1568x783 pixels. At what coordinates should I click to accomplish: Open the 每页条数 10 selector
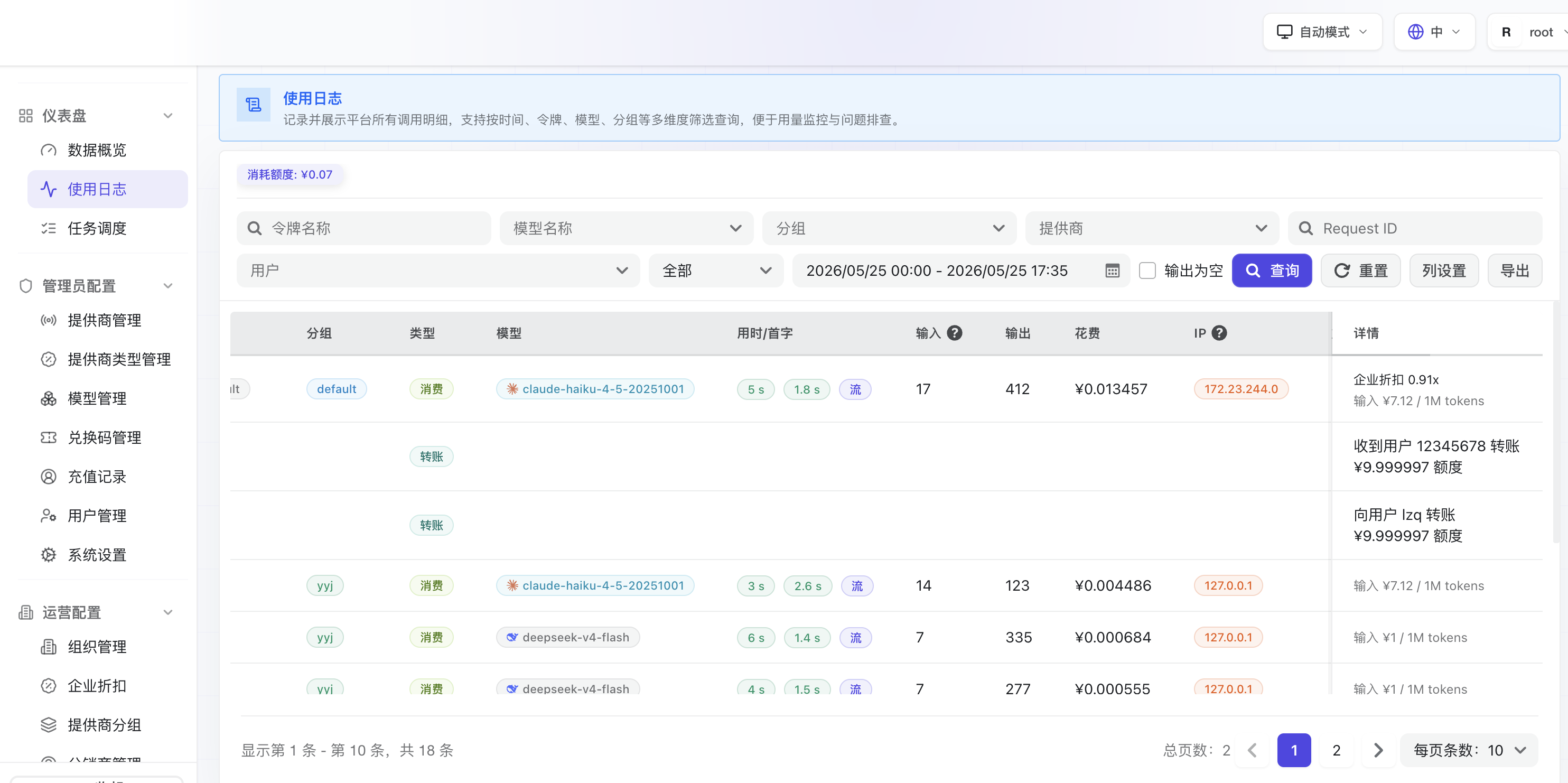(1469, 750)
